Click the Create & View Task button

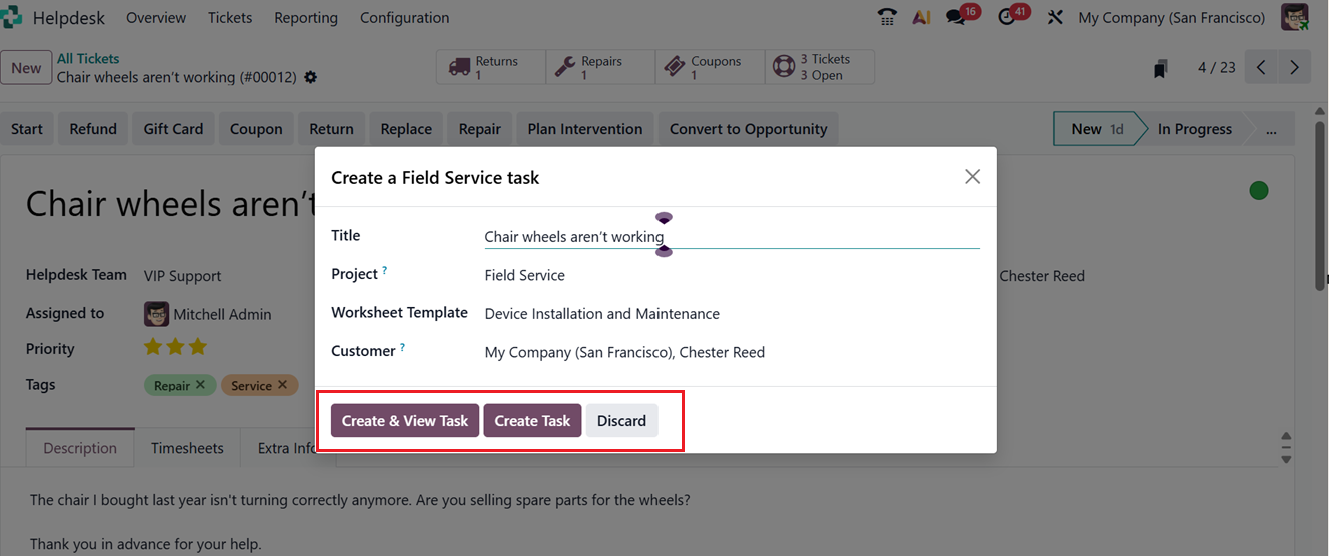point(405,421)
